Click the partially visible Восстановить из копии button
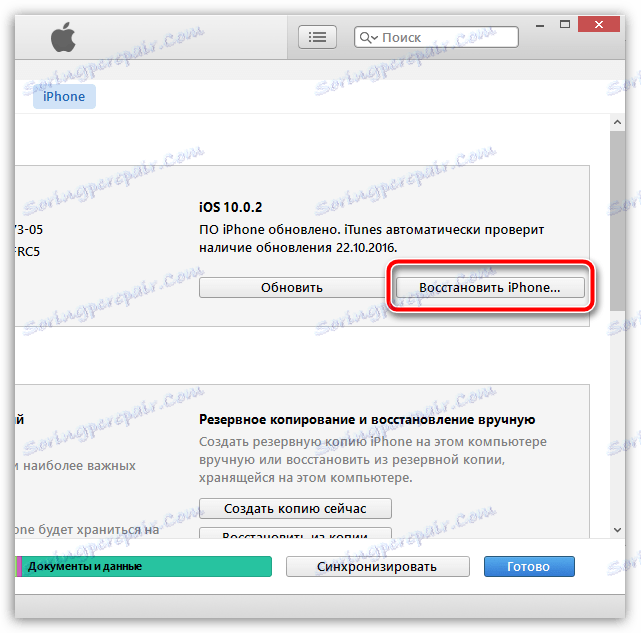This screenshot has width=641, height=633. tap(295, 533)
